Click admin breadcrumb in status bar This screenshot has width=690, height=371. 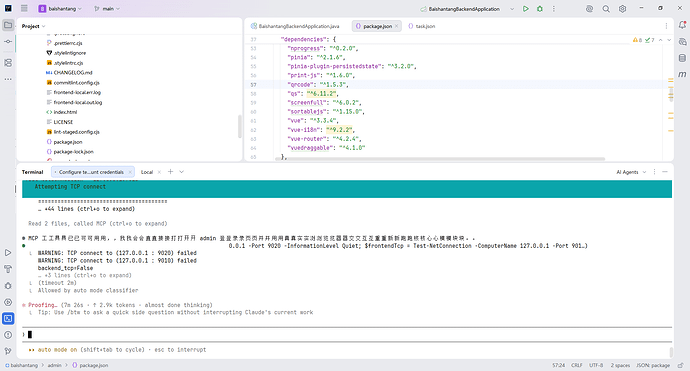tap(55, 365)
